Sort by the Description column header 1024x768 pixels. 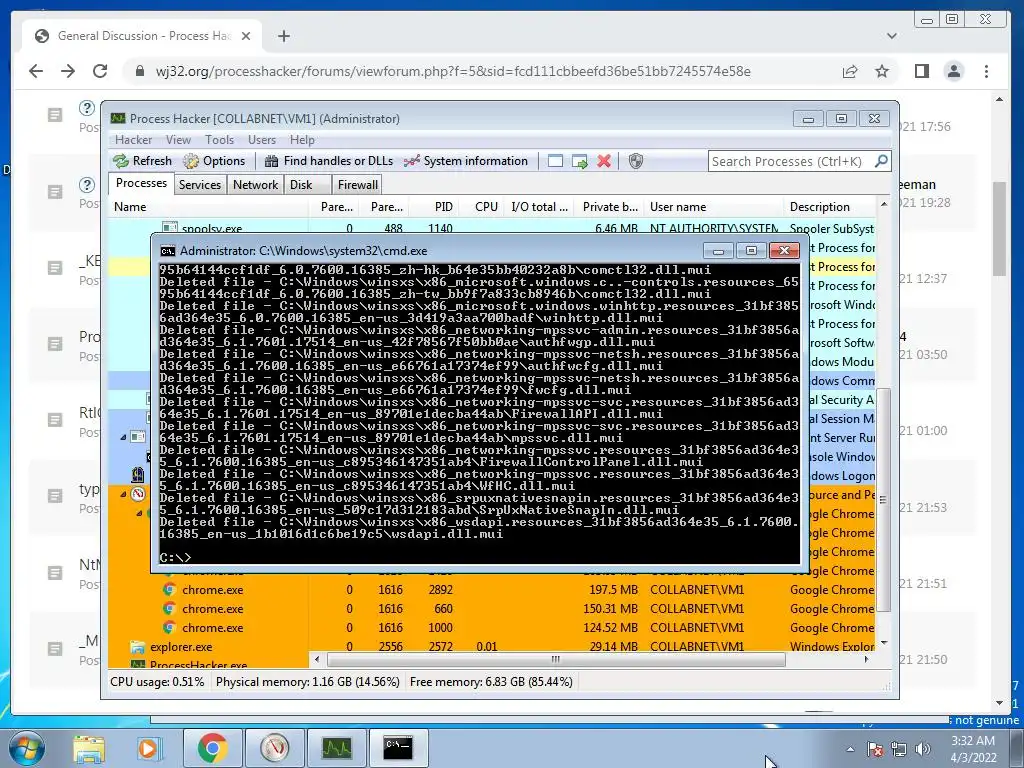[829, 207]
